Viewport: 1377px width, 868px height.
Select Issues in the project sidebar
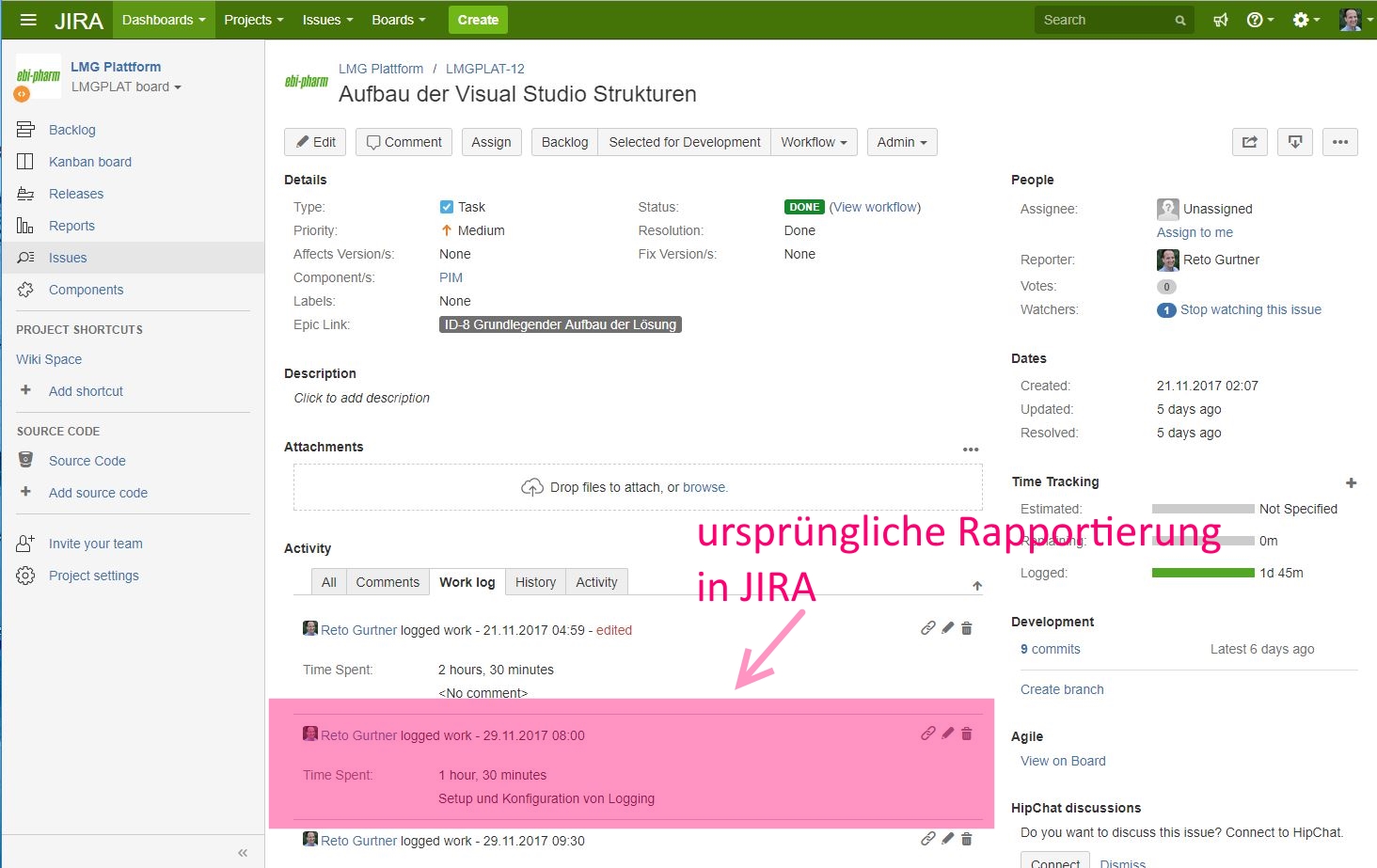tap(133, 258)
